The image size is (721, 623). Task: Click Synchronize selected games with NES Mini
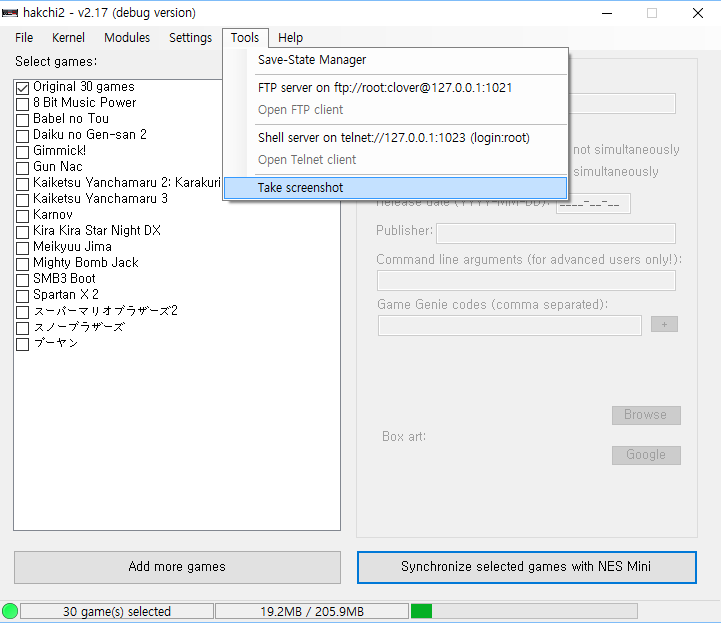(x=526, y=567)
